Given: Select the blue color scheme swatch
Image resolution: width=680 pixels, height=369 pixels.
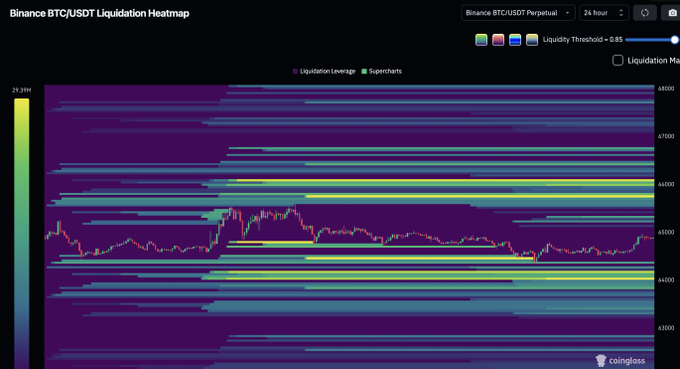Looking at the screenshot, I should (515, 40).
